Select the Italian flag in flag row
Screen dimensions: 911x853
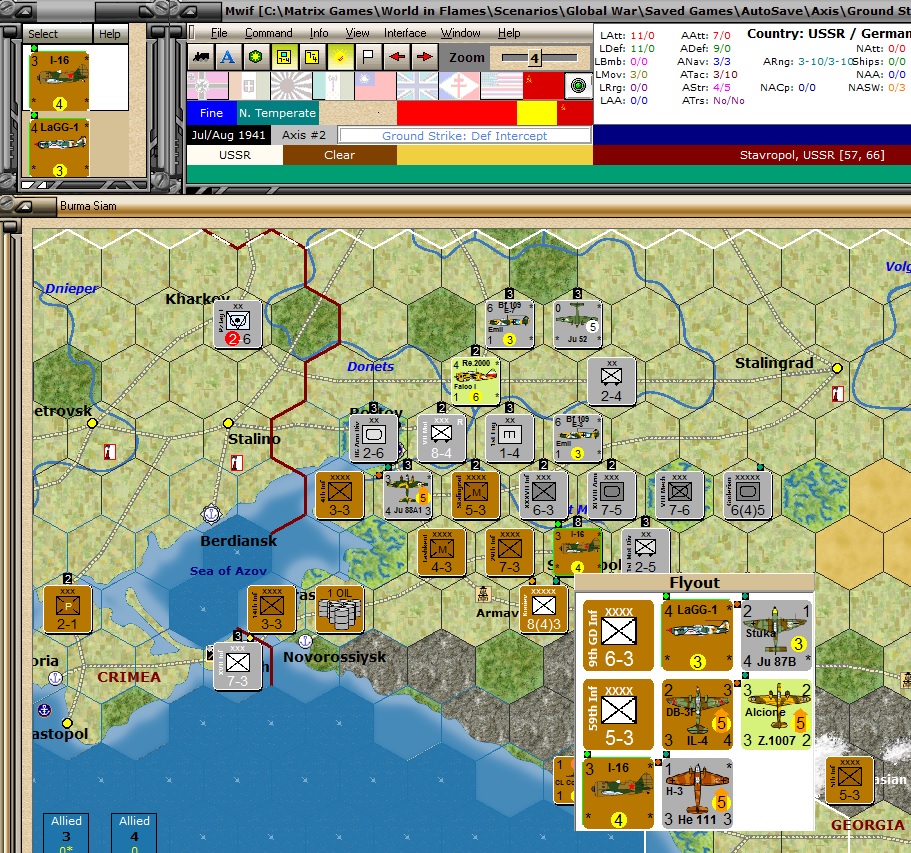click(x=249, y=86)
